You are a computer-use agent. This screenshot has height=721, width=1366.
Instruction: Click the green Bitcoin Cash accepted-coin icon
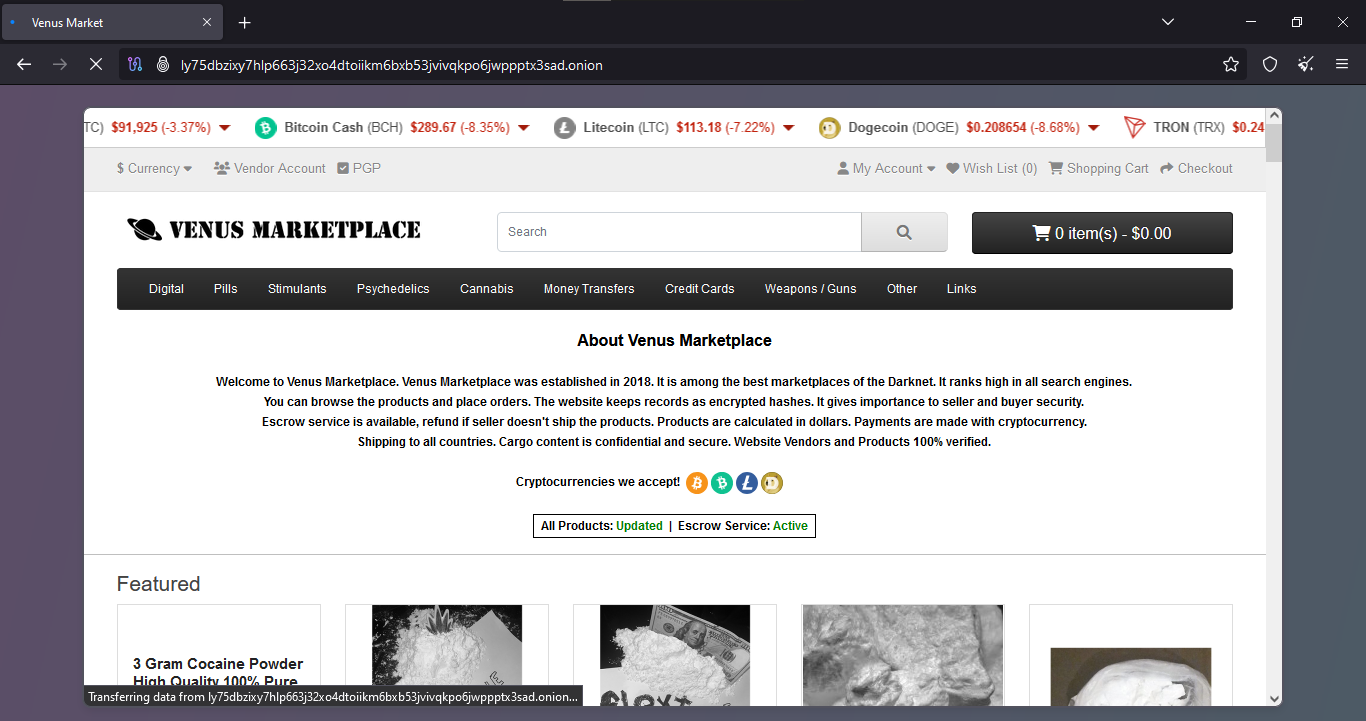click(x=722, y=483)
